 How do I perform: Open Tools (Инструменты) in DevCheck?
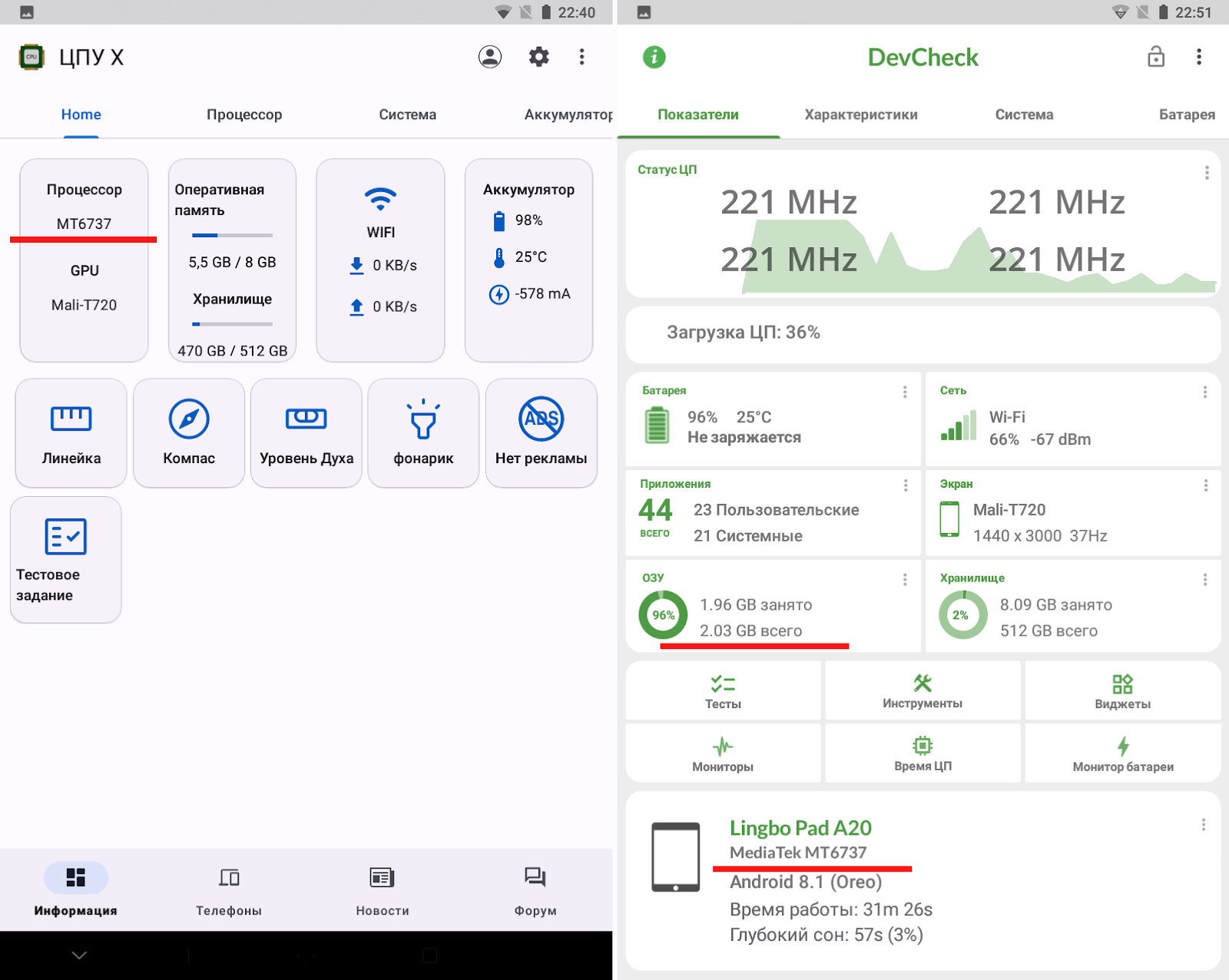tap(922, 690)
